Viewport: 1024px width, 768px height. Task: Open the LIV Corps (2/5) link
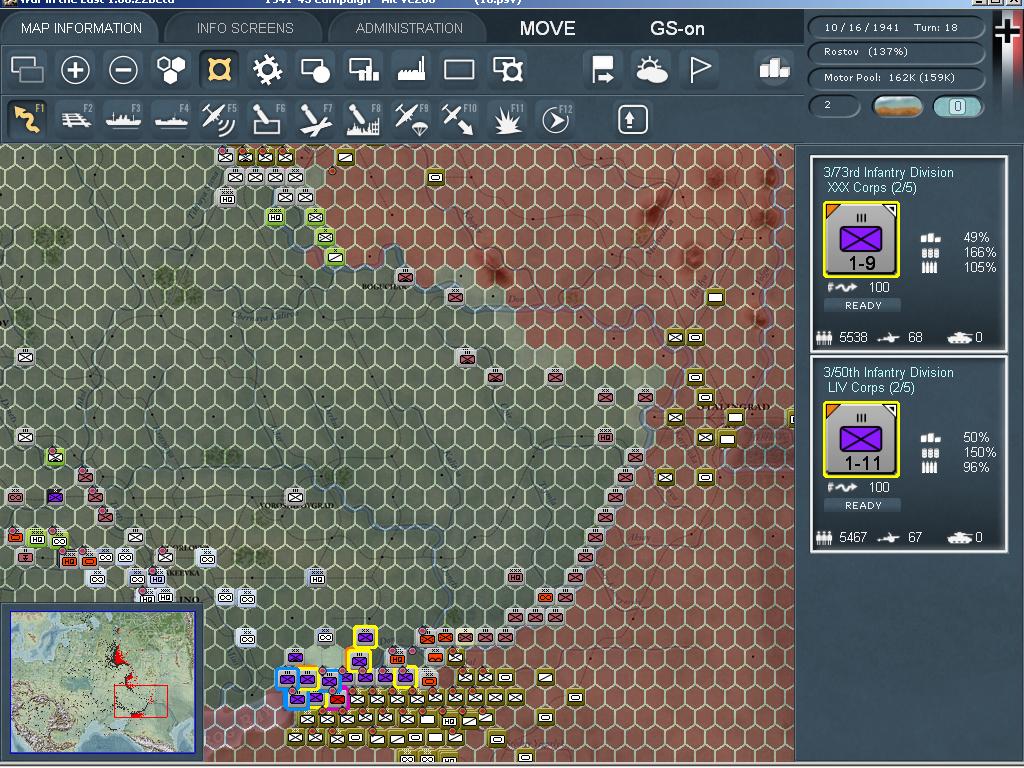(871, 388)
